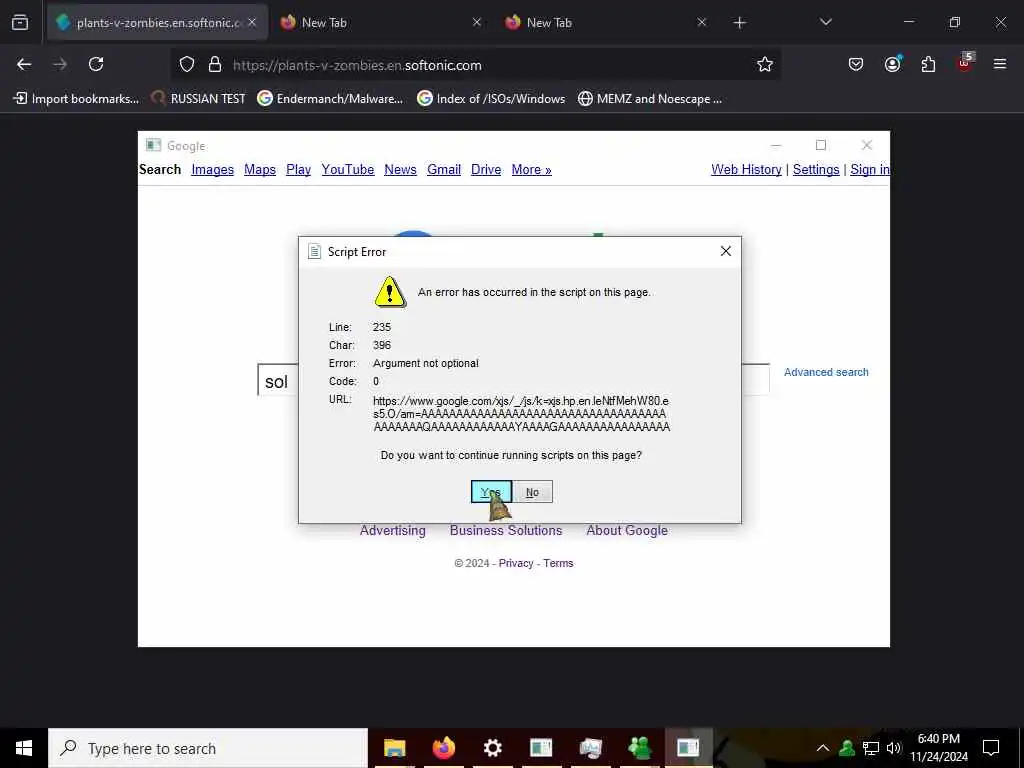Image resolution: width=1024 pixels, height=768 pixels.
Task: Open the Endermanch/Malware bookmark
Action: point(330,99)
